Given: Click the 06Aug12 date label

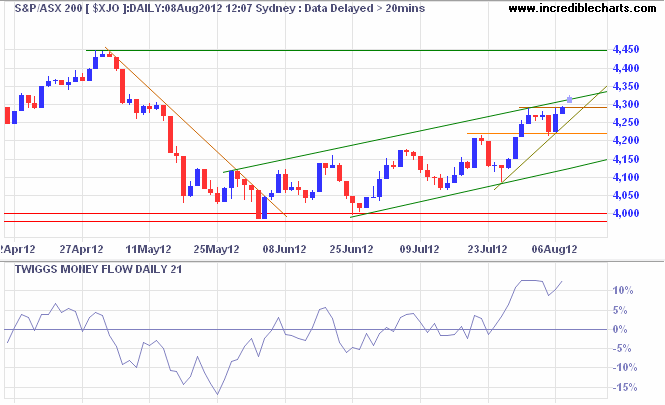Looking at the screenshot, I should pyautogui.click(x=554, y=249).
